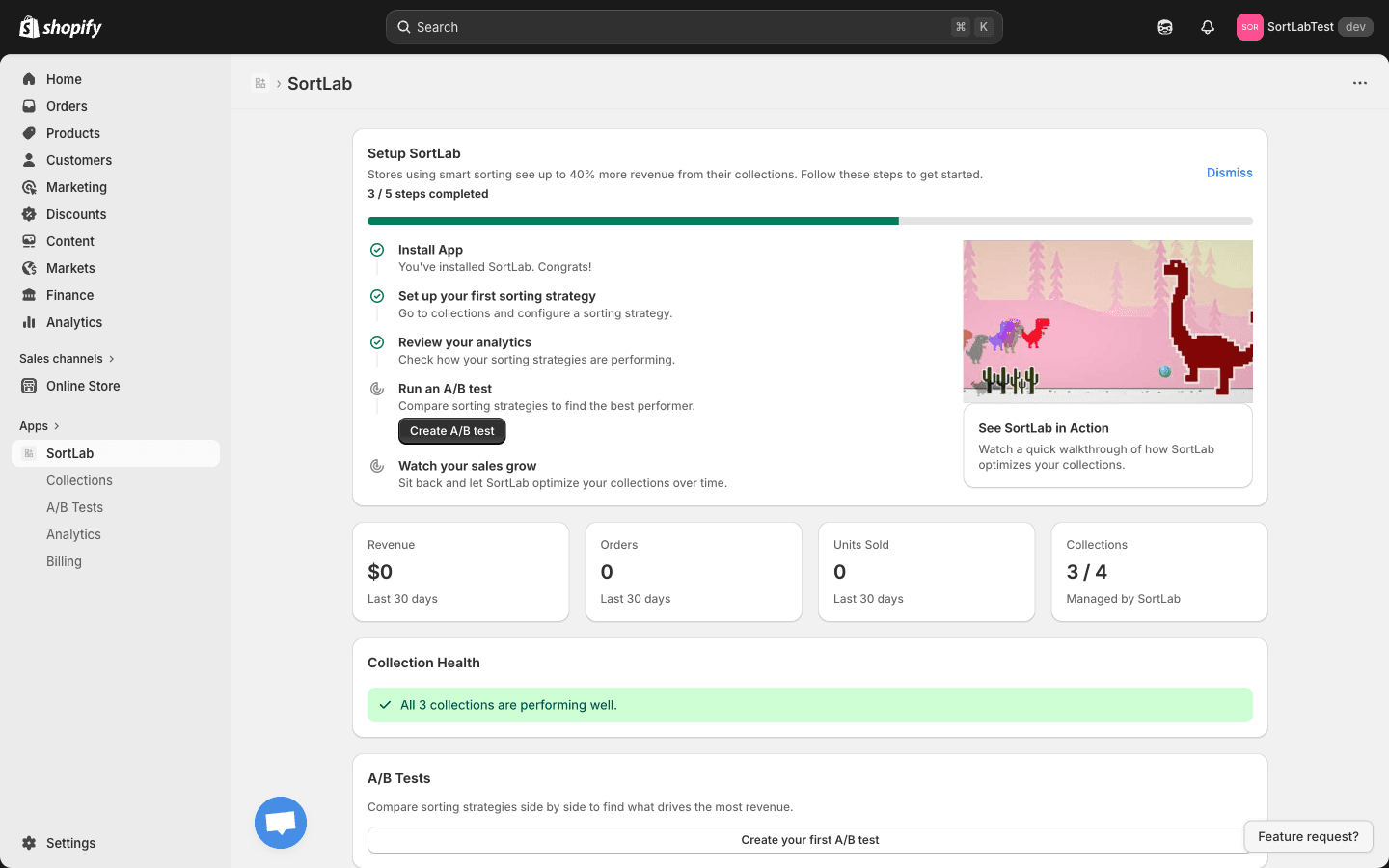
Task: Open the chat support bubble
Action: coord(280,823)
